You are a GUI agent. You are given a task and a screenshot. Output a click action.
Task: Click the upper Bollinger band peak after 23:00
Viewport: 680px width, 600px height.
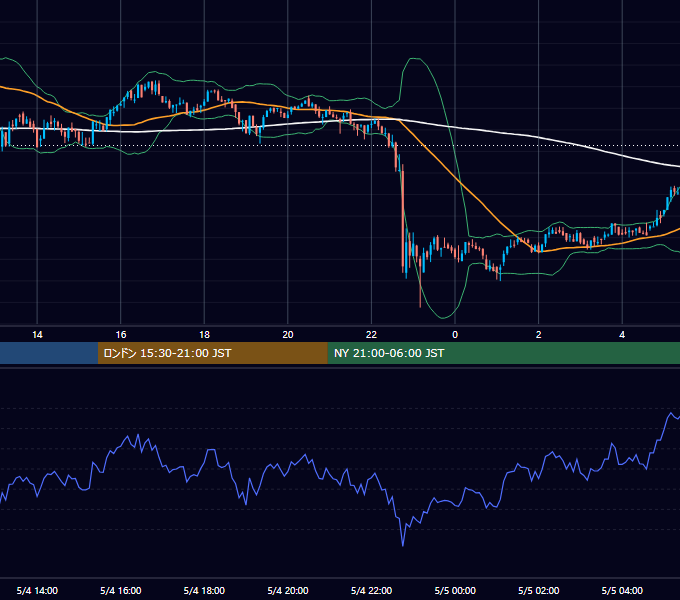pyautogui.click(x=416, y=59)
